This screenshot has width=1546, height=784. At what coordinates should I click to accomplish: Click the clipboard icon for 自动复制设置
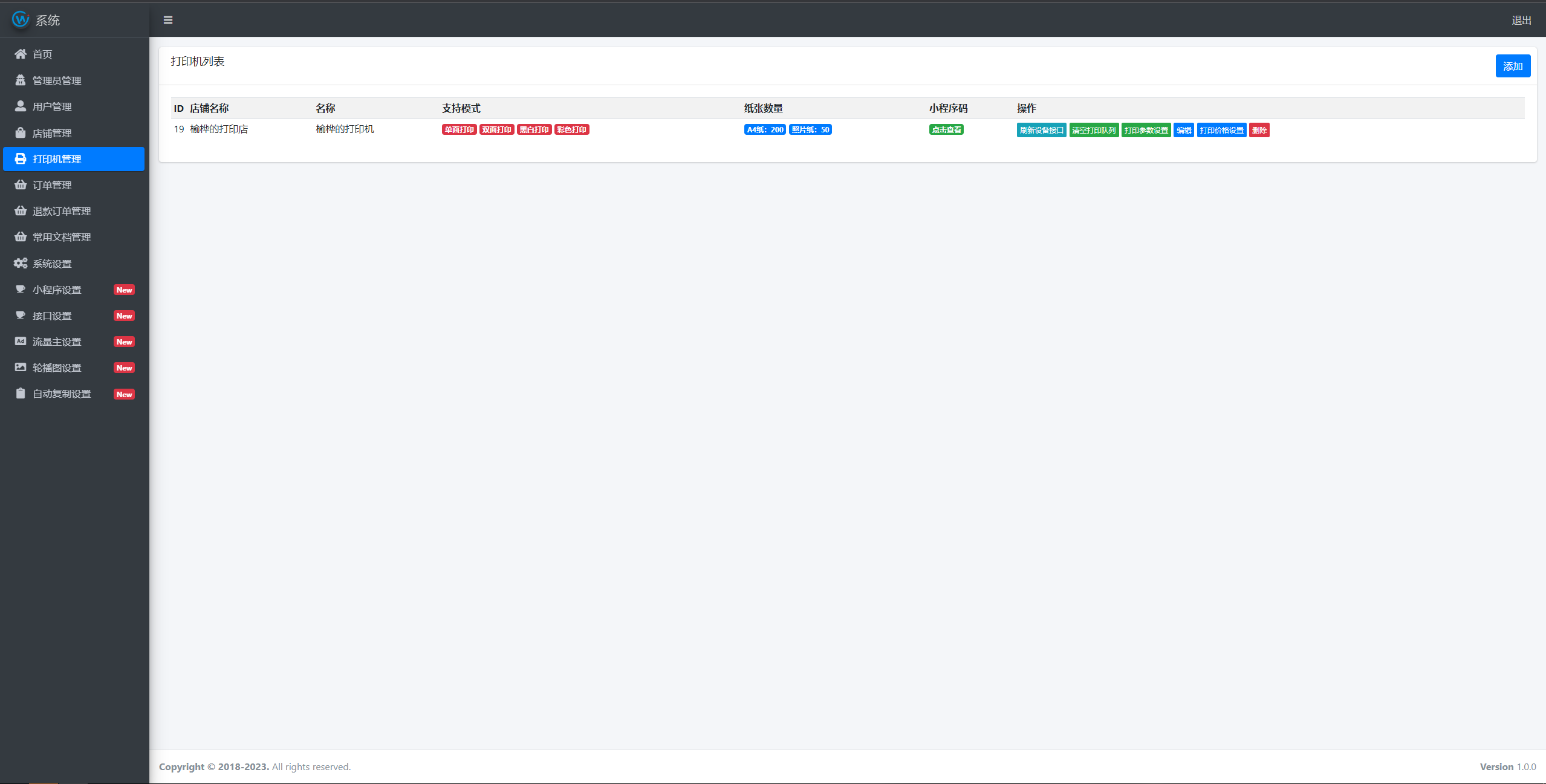[21, 393]
